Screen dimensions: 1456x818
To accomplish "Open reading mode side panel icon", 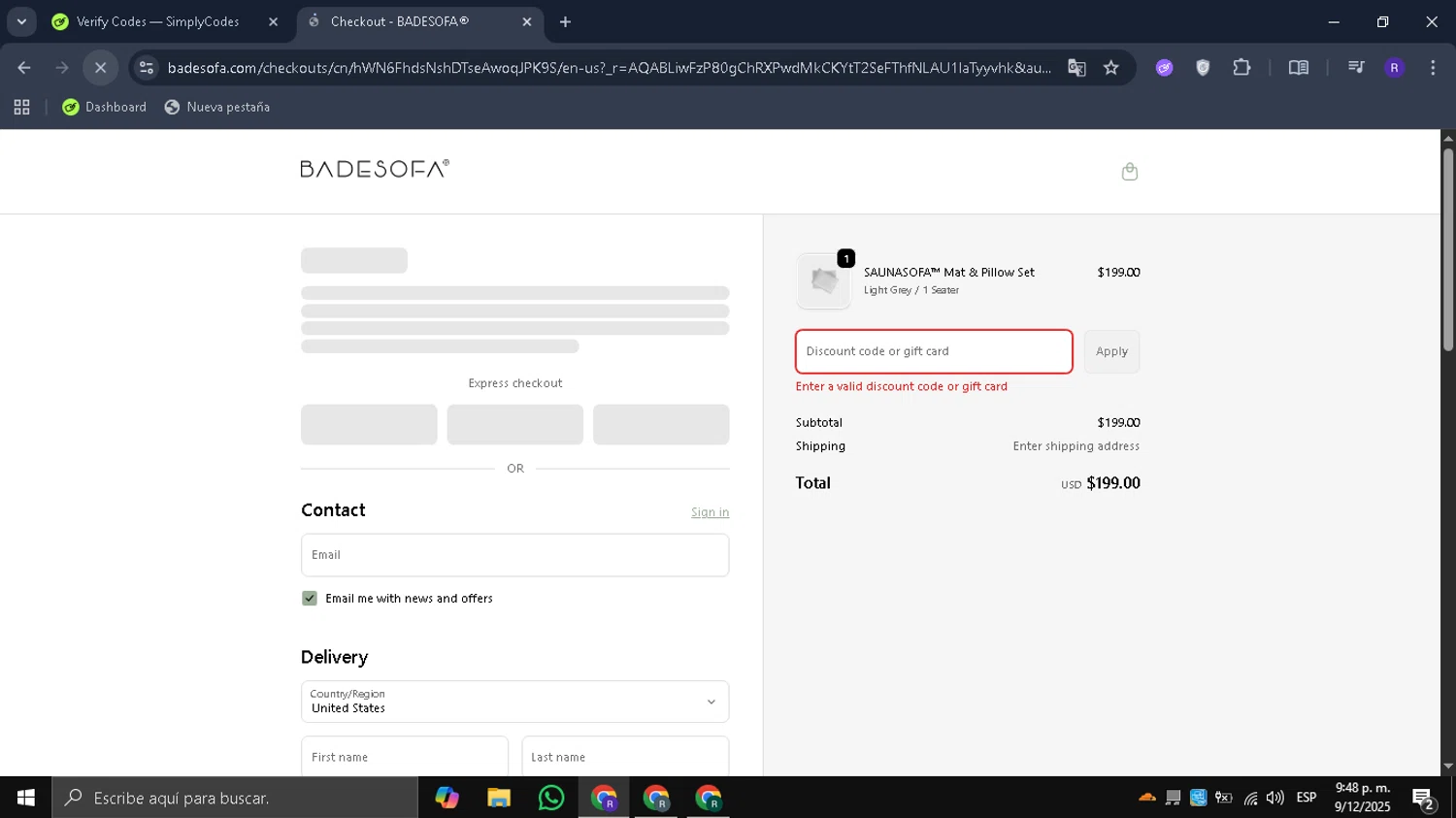I will click(x=1298, y=67).
